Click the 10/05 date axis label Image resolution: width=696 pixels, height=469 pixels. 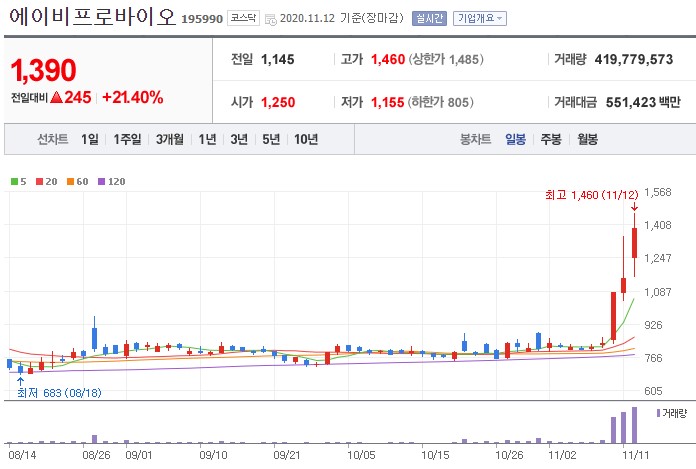click(x=361, y=455)
